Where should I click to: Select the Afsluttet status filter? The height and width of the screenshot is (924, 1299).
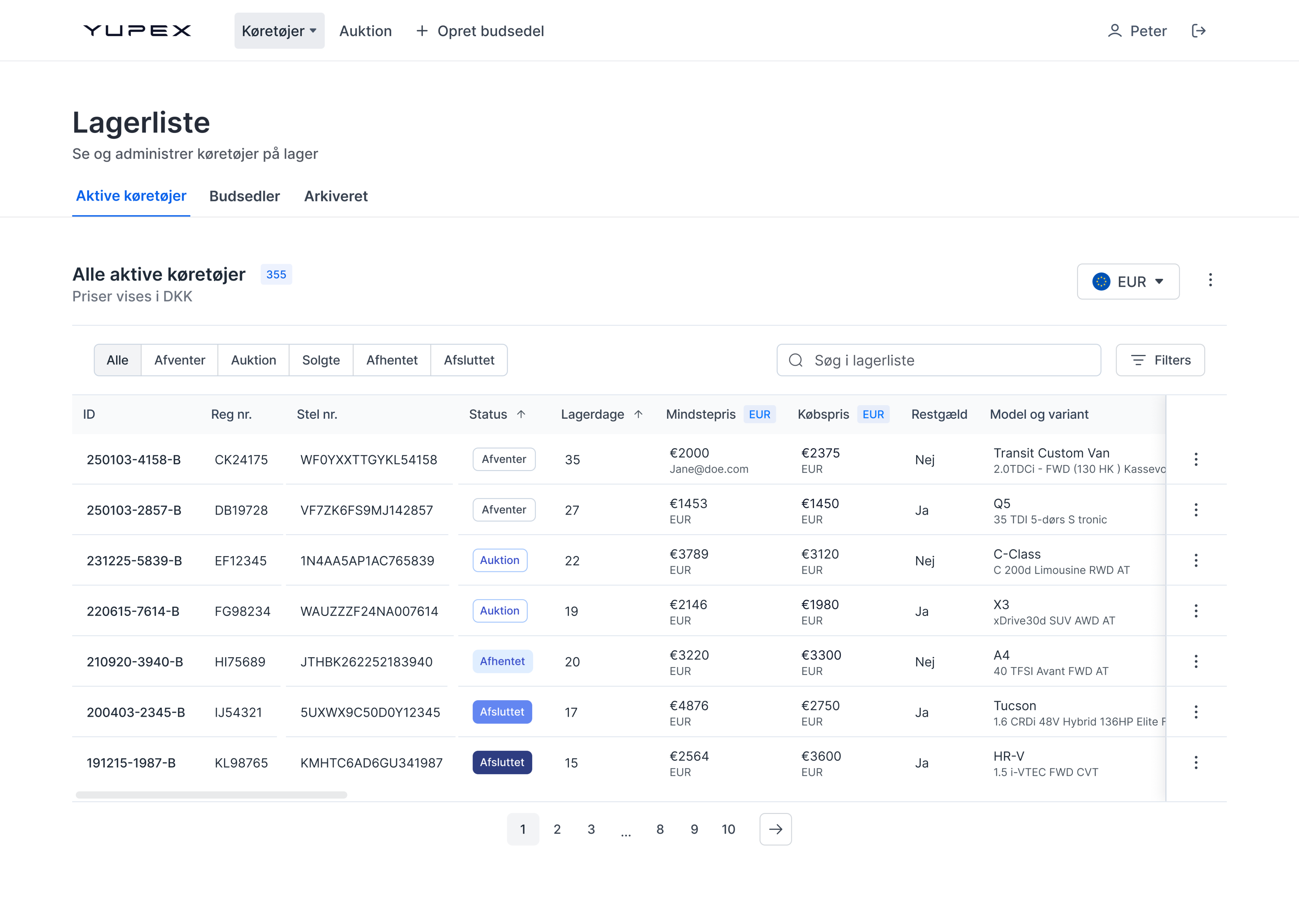(469, 360)
